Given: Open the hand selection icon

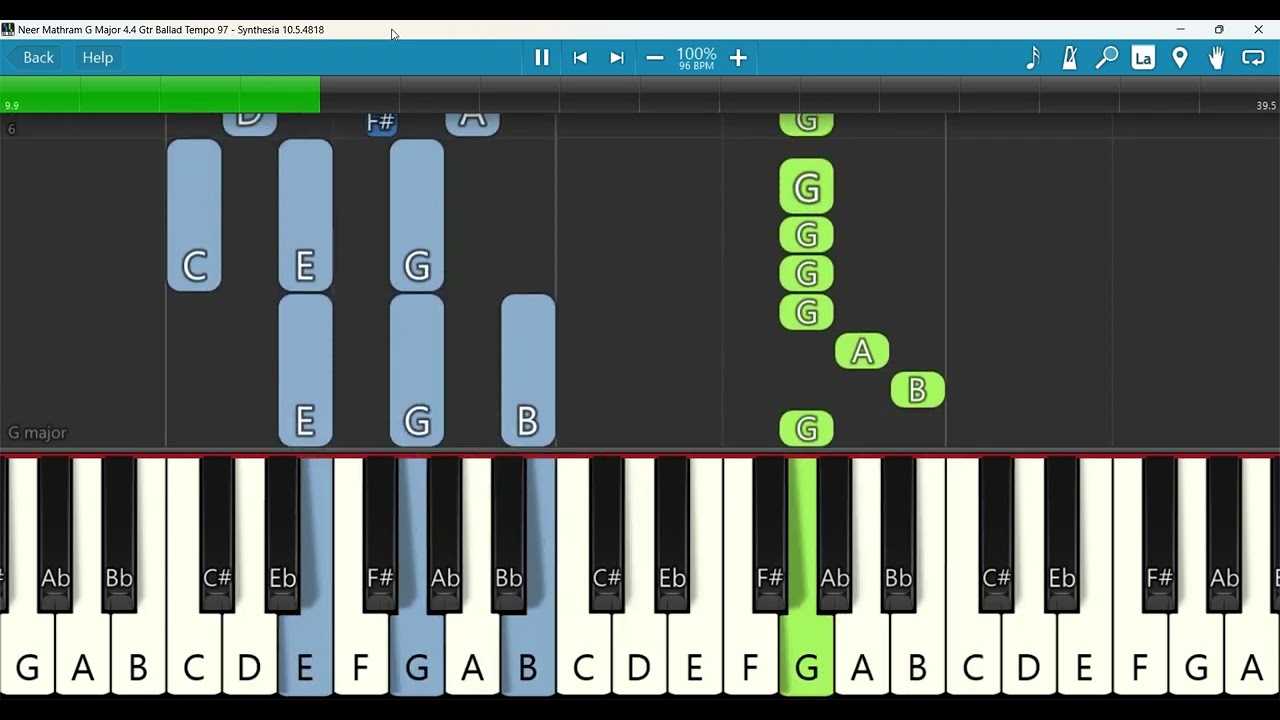Looking at the screenshot, I should pyautogui.click(x=1216, y=58).
